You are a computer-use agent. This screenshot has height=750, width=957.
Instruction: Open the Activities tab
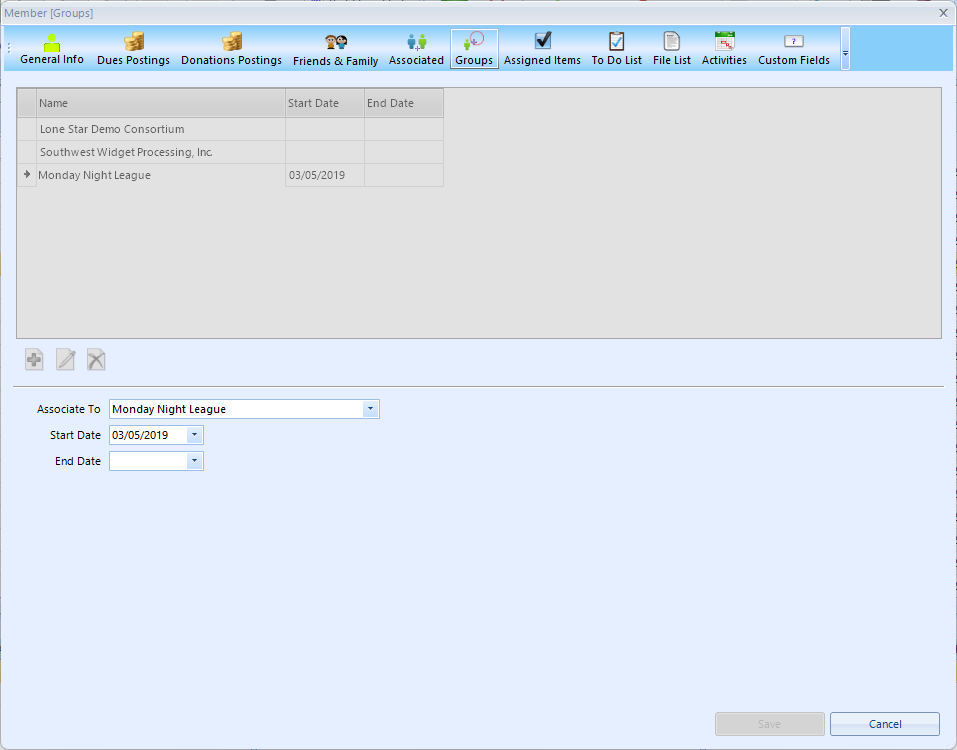(x=724, y=49)
